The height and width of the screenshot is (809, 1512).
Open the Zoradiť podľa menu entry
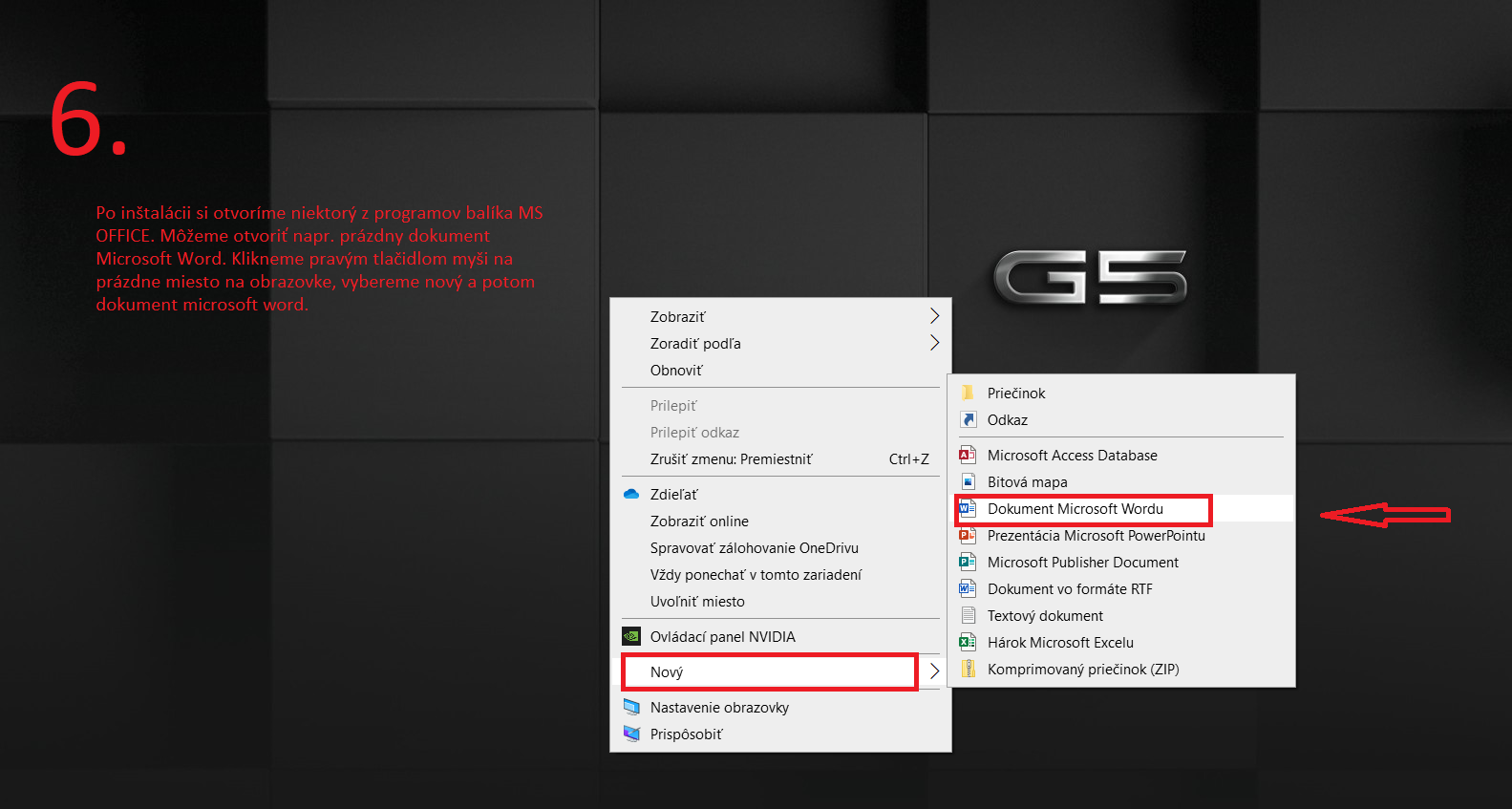780,343
